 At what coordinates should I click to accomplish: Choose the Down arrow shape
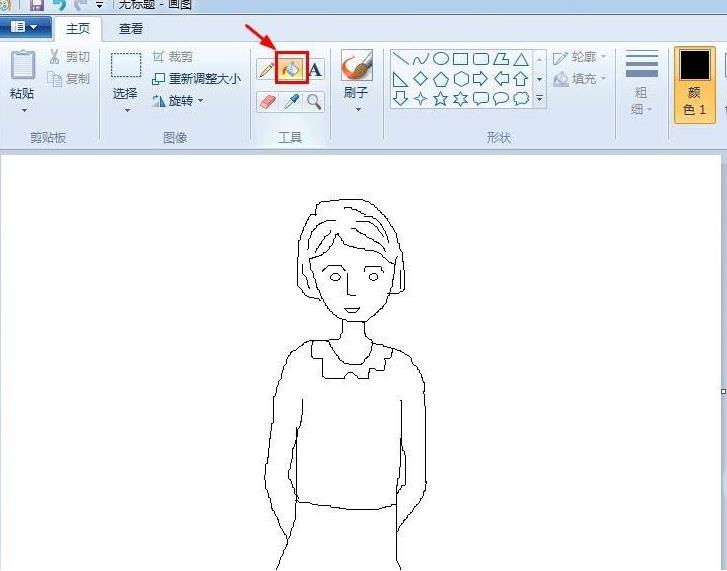tap(400, 98)
